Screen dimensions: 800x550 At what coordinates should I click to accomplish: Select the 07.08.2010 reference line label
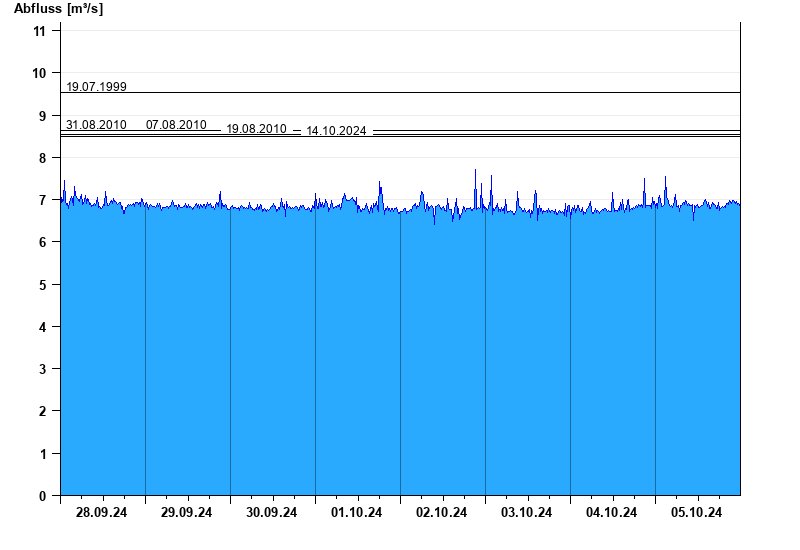[176, 125]
